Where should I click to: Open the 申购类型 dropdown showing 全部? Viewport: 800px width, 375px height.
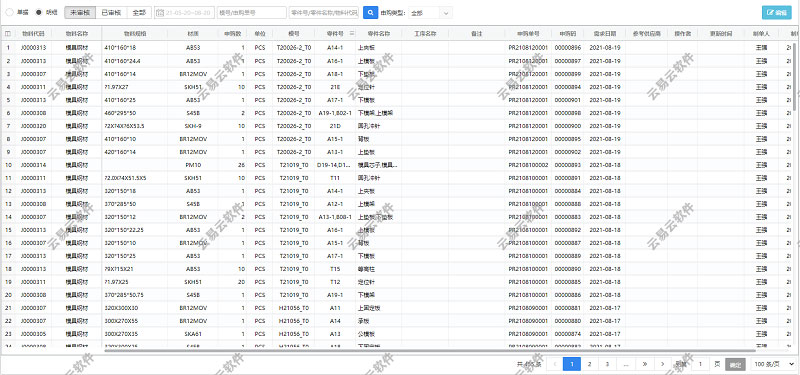pyautogui.click(x=431, y=13)
